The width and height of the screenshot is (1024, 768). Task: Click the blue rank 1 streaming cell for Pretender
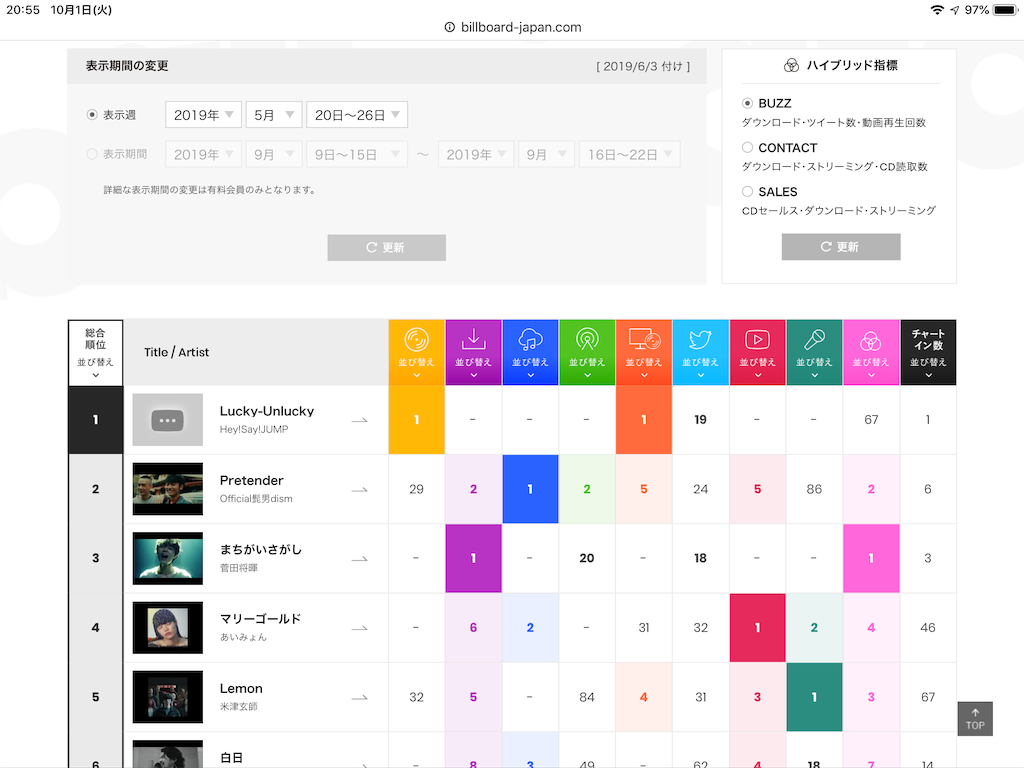point(530,489)
